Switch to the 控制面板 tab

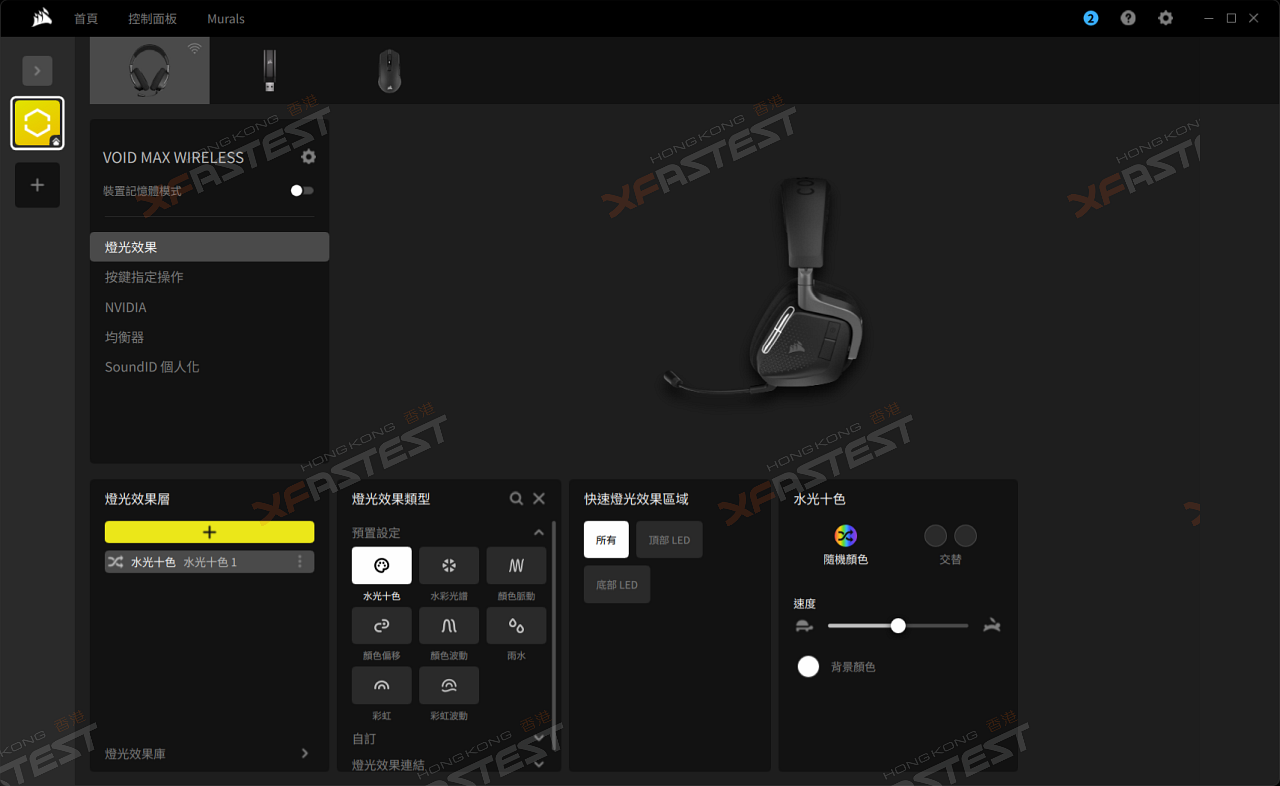(x=153, y=19)
